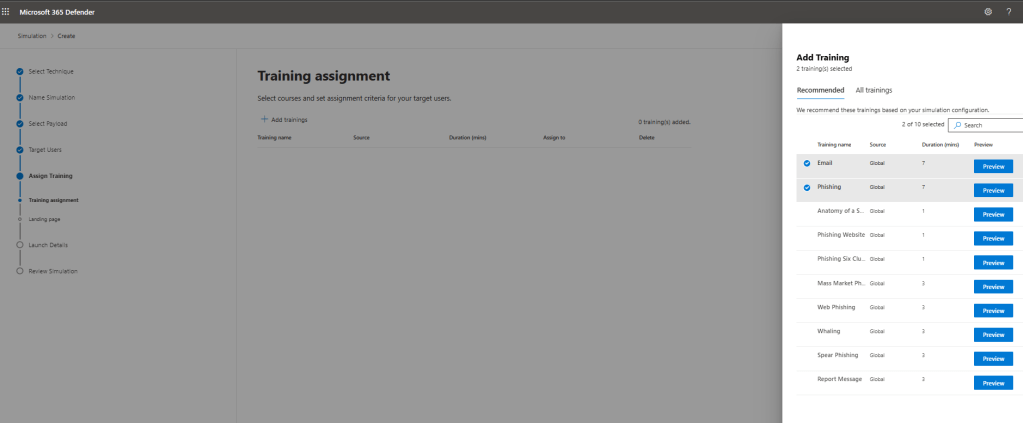1023x423 pixels.
Task: Select the Whaling training row
Action: point(829,331)
